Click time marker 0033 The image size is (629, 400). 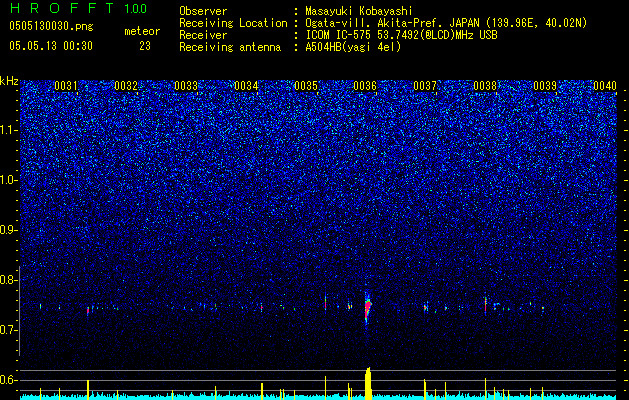coord(186,86)
